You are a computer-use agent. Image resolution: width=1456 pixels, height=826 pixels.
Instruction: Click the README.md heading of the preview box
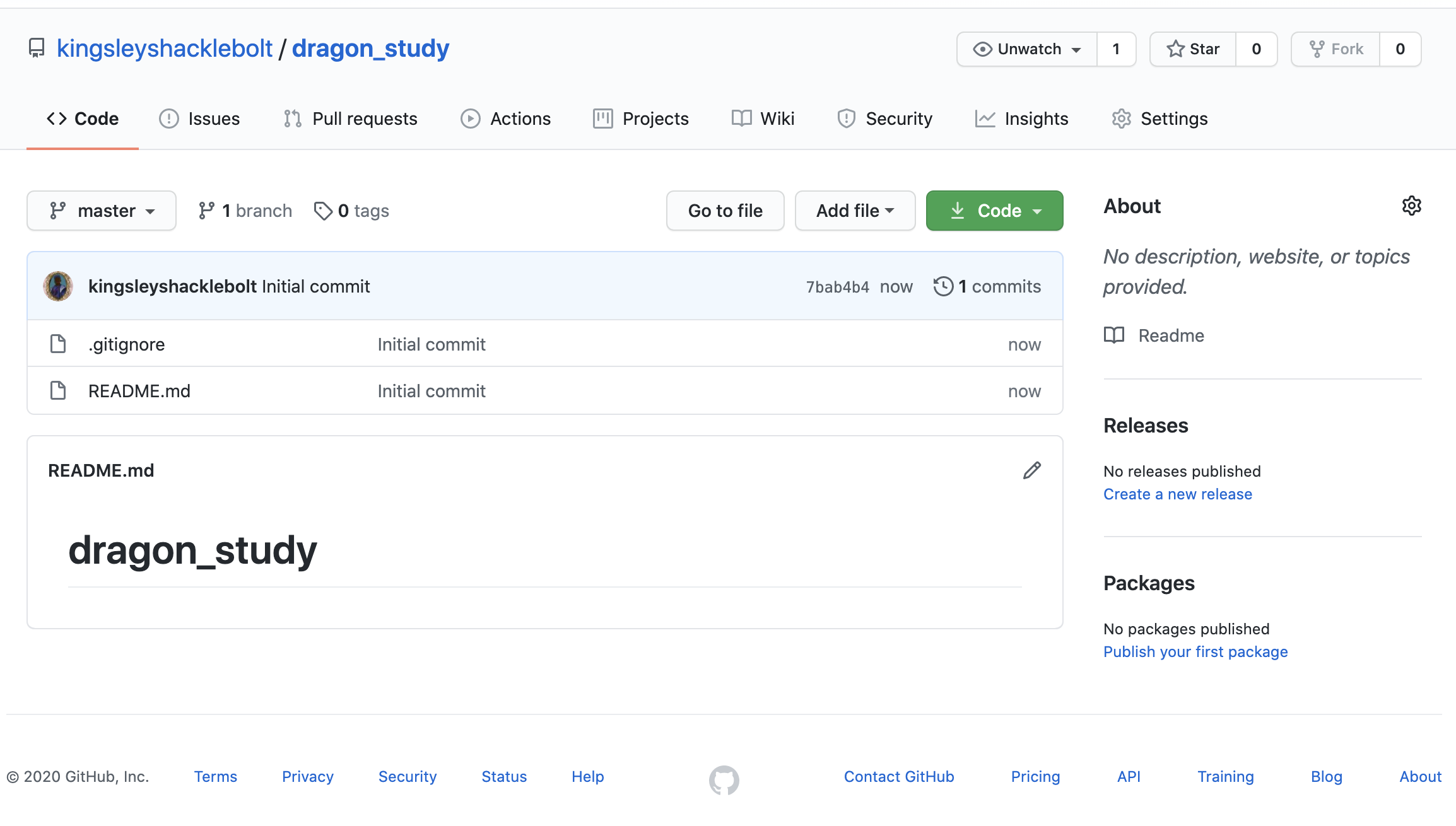click(101, 470)
